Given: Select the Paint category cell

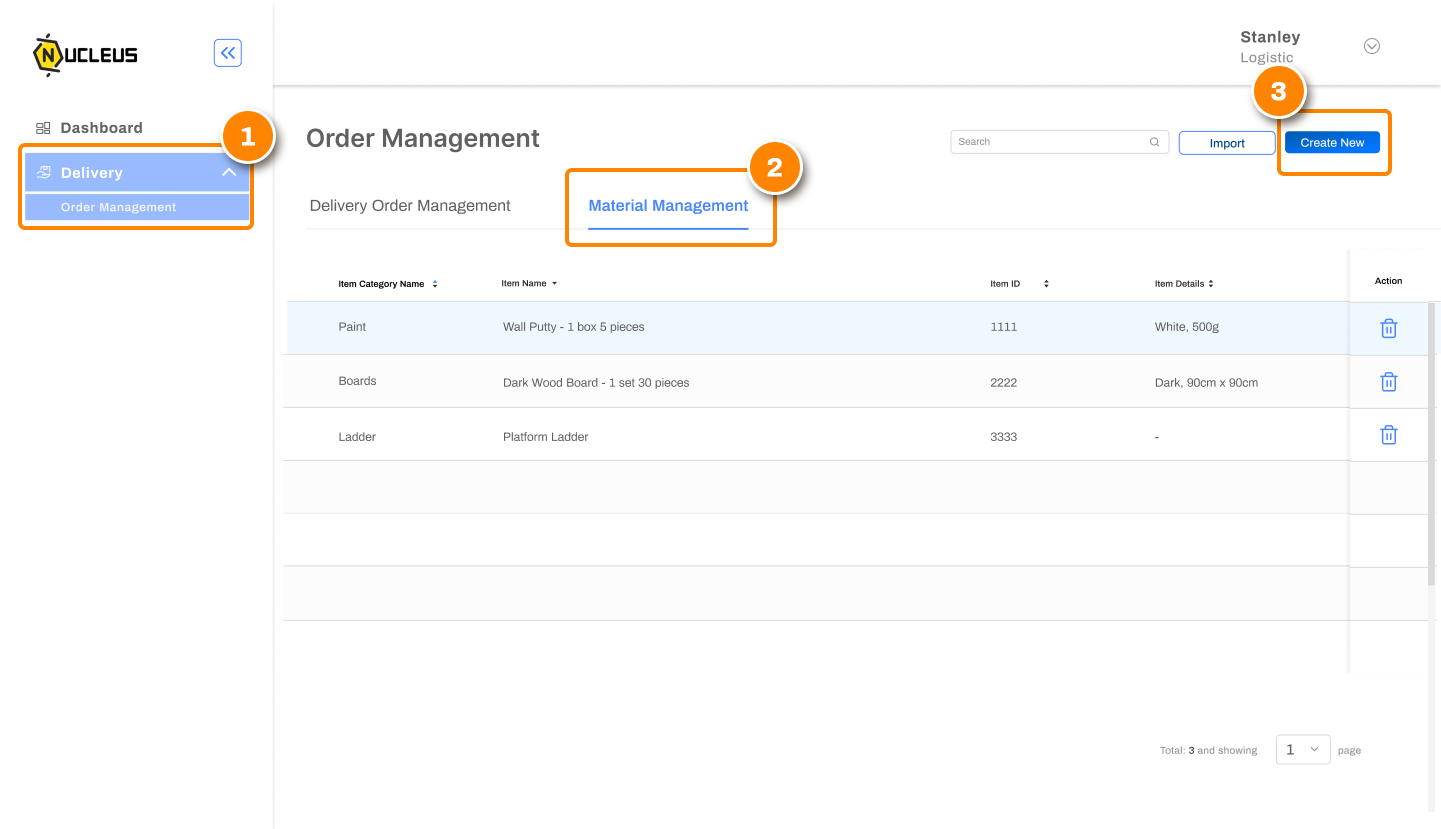Looking at the screenshot, I should pos(352,327).
